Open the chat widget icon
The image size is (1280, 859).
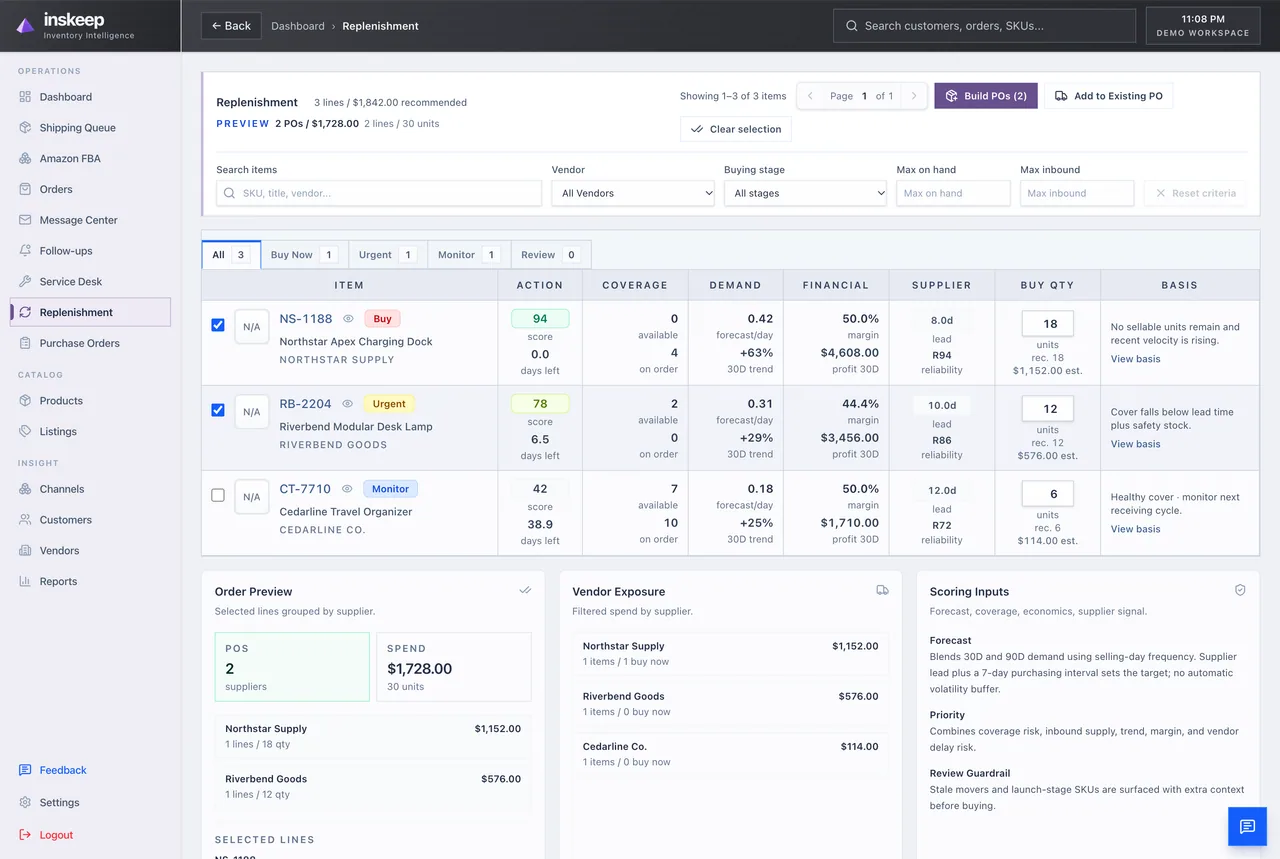pos(1247,826)
